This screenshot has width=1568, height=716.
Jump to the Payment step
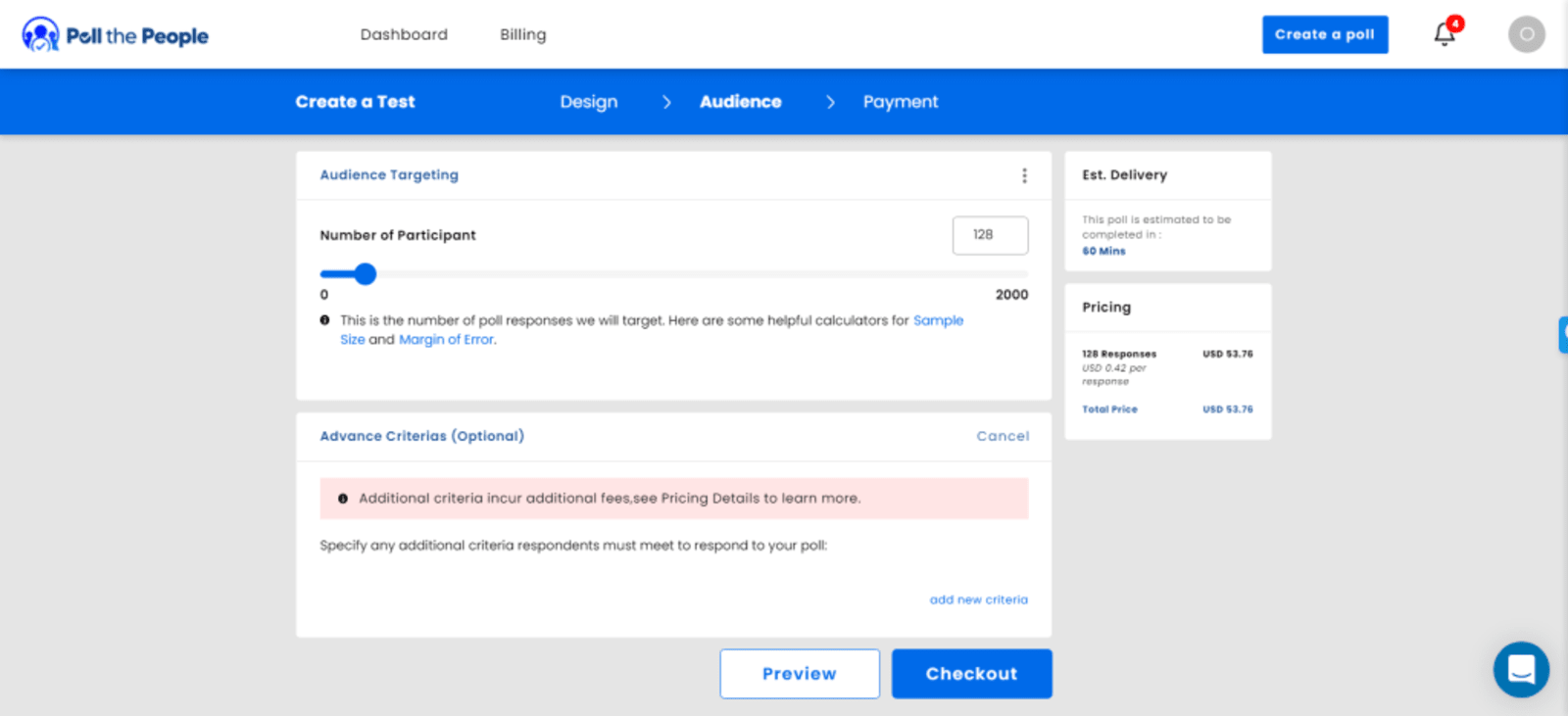click(x=901, y=102)
